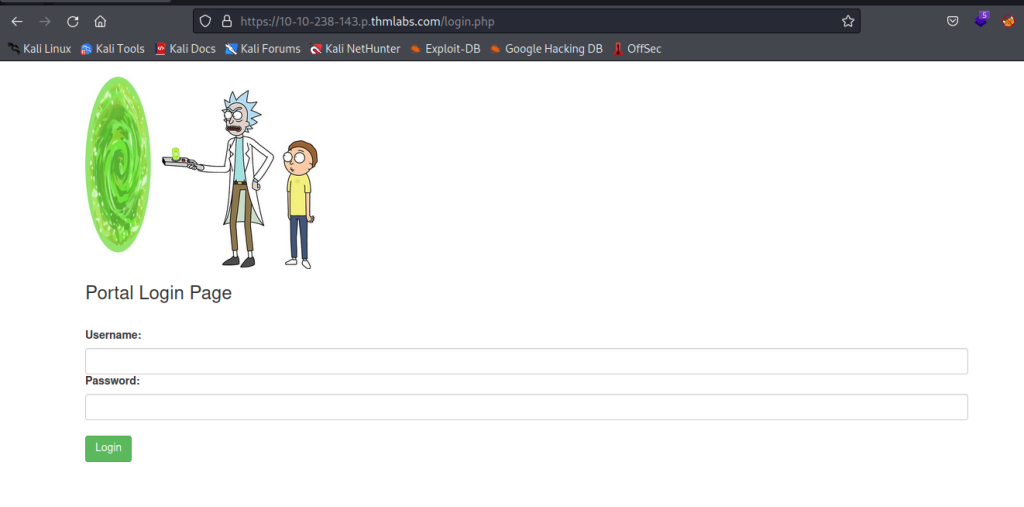
Task: Open the Google Hacking DB bookmark
Action: point(546,49)
